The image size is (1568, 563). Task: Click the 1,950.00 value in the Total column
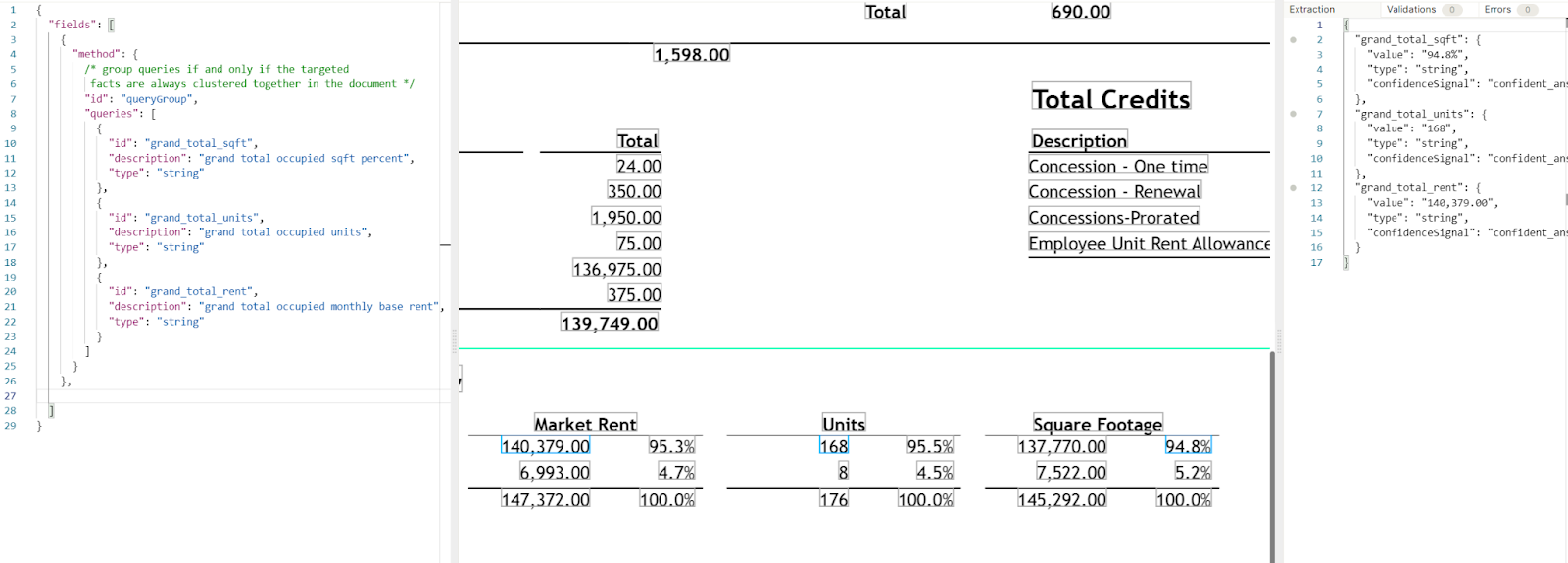(626, 217)
